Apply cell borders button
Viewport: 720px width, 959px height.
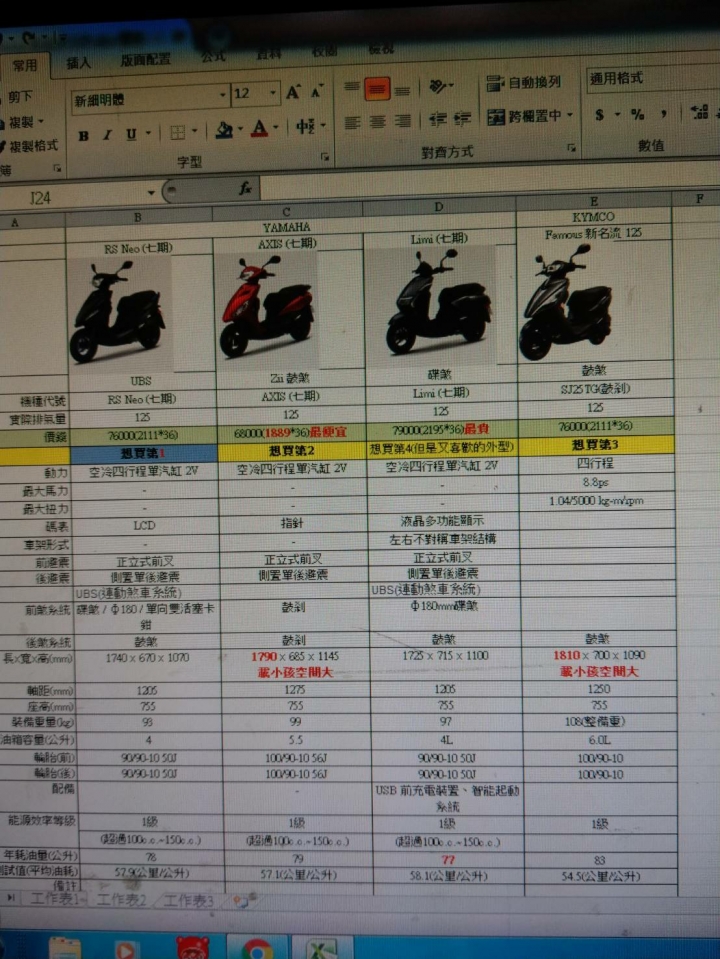click(177, 133)
